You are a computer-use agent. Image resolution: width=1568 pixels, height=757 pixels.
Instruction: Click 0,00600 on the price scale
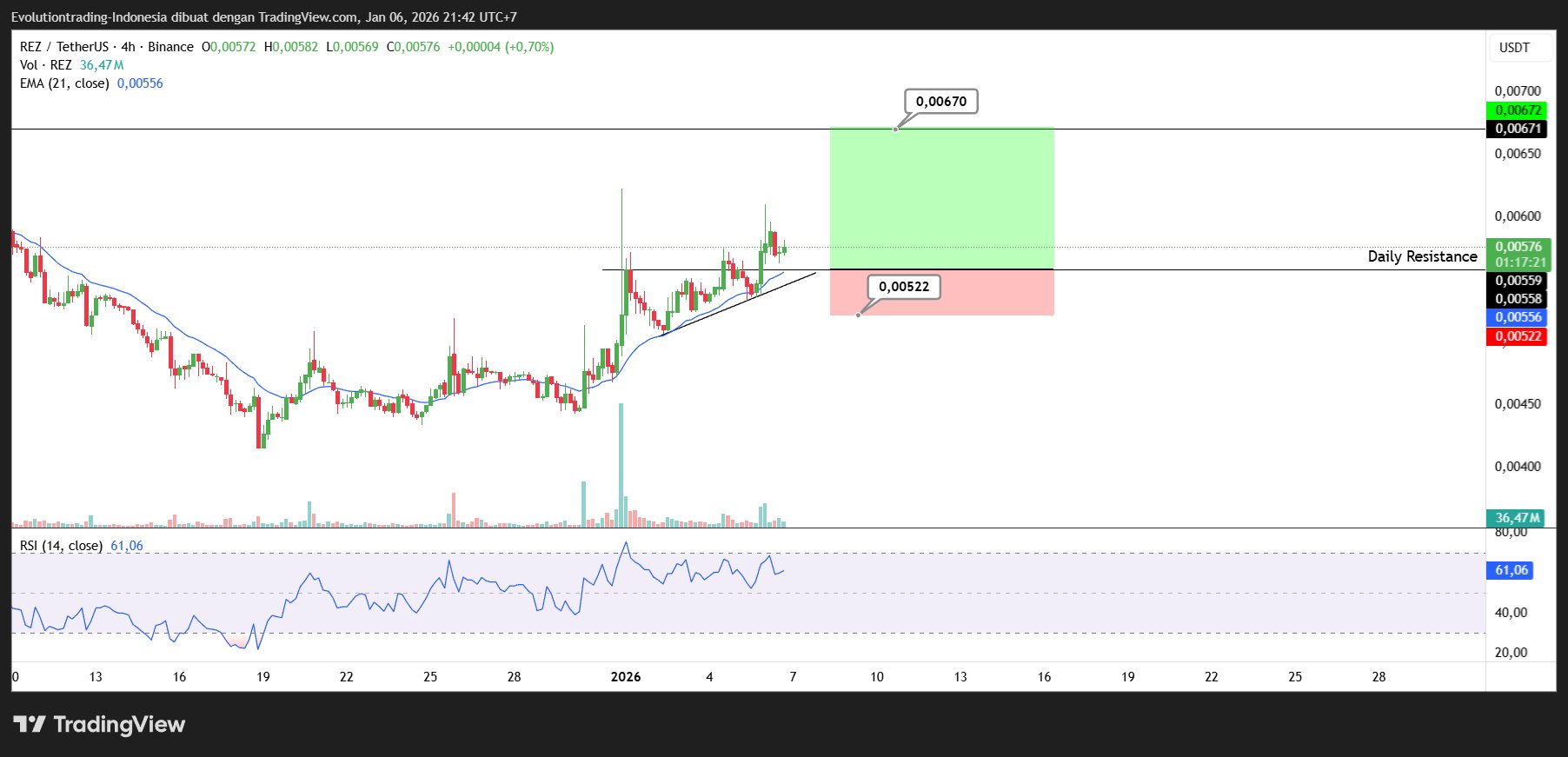[x=1518, y=216]
